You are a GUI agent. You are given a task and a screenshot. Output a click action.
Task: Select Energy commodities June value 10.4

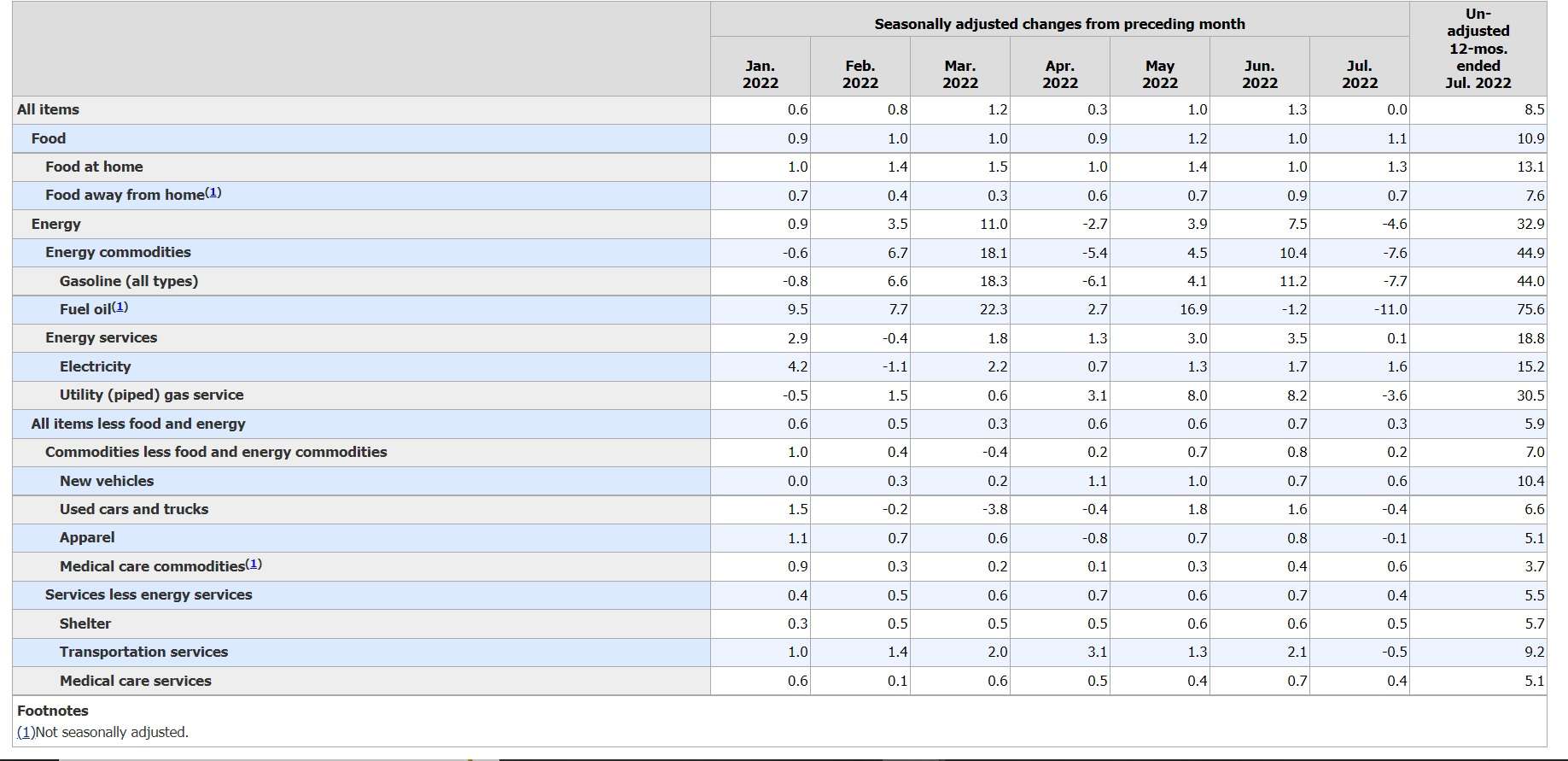point(1293,253)
